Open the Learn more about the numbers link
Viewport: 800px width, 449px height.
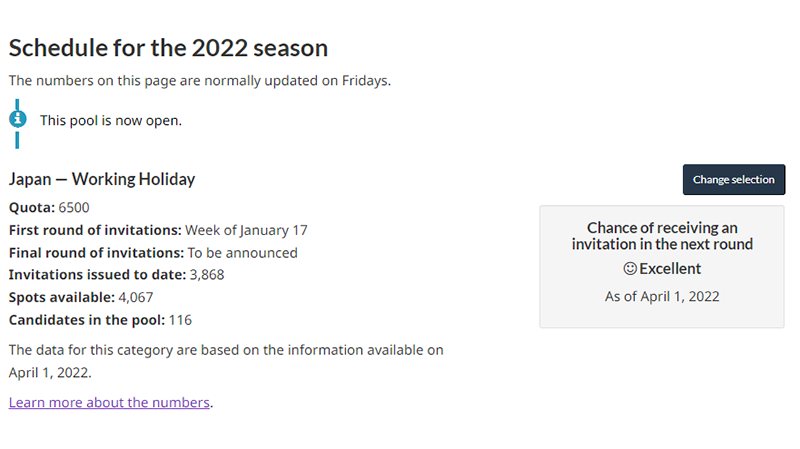[x=109, y=403]
